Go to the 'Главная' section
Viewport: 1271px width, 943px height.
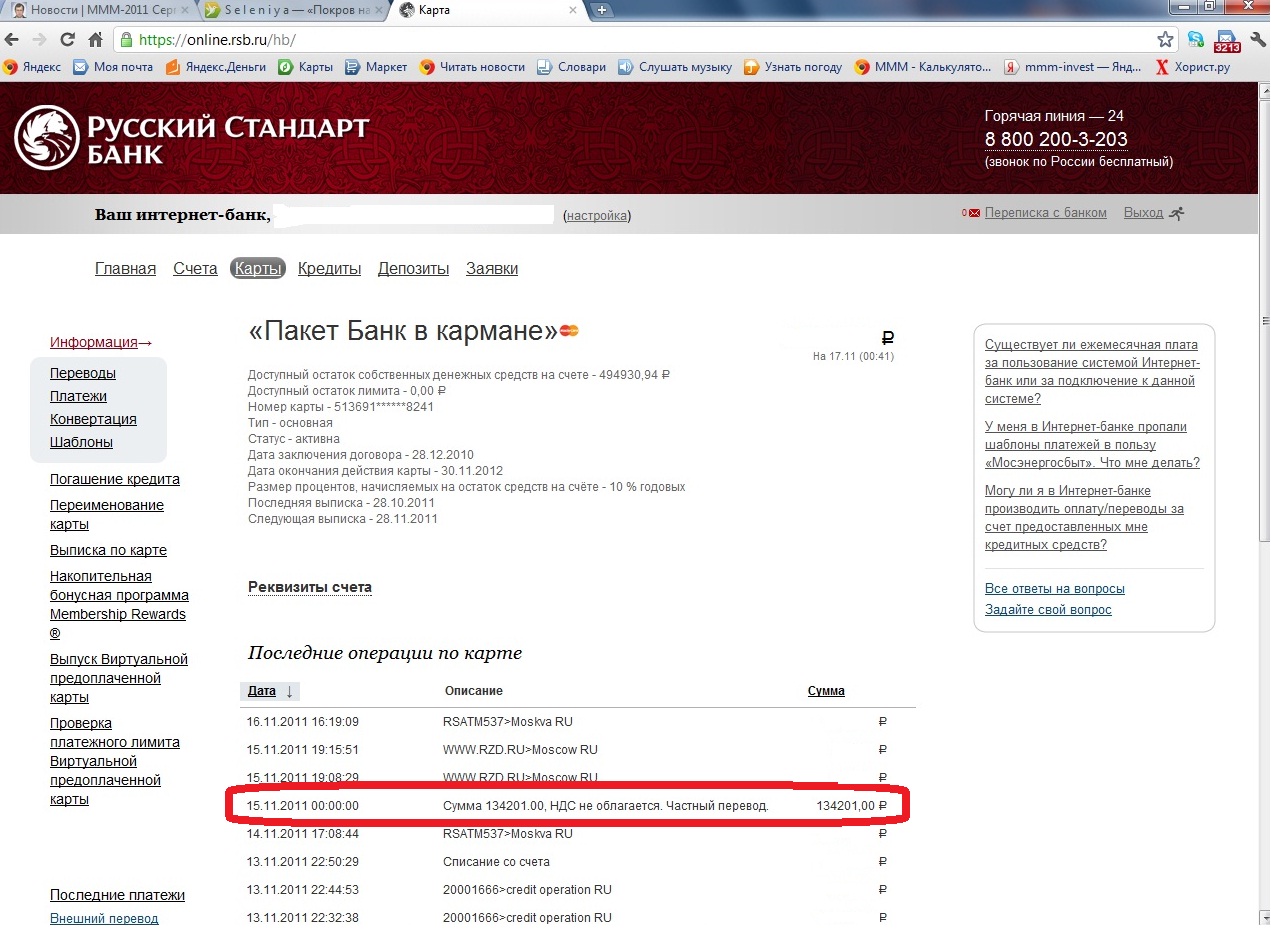(x=125, y=269)
